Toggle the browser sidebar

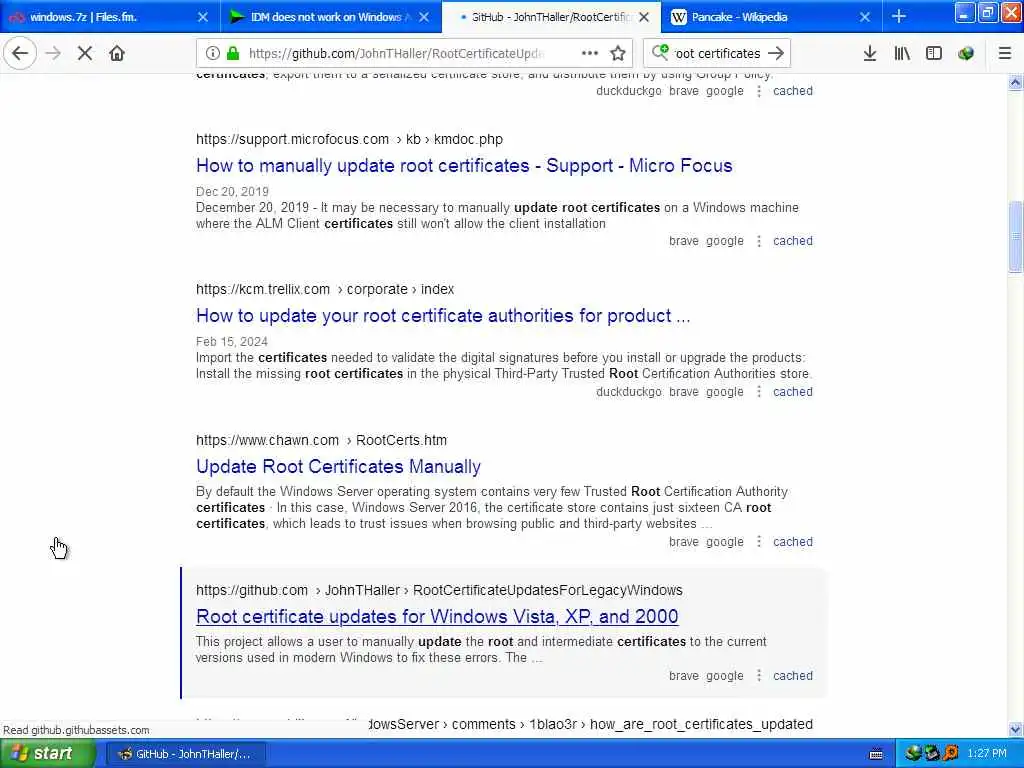pos(934,54)
